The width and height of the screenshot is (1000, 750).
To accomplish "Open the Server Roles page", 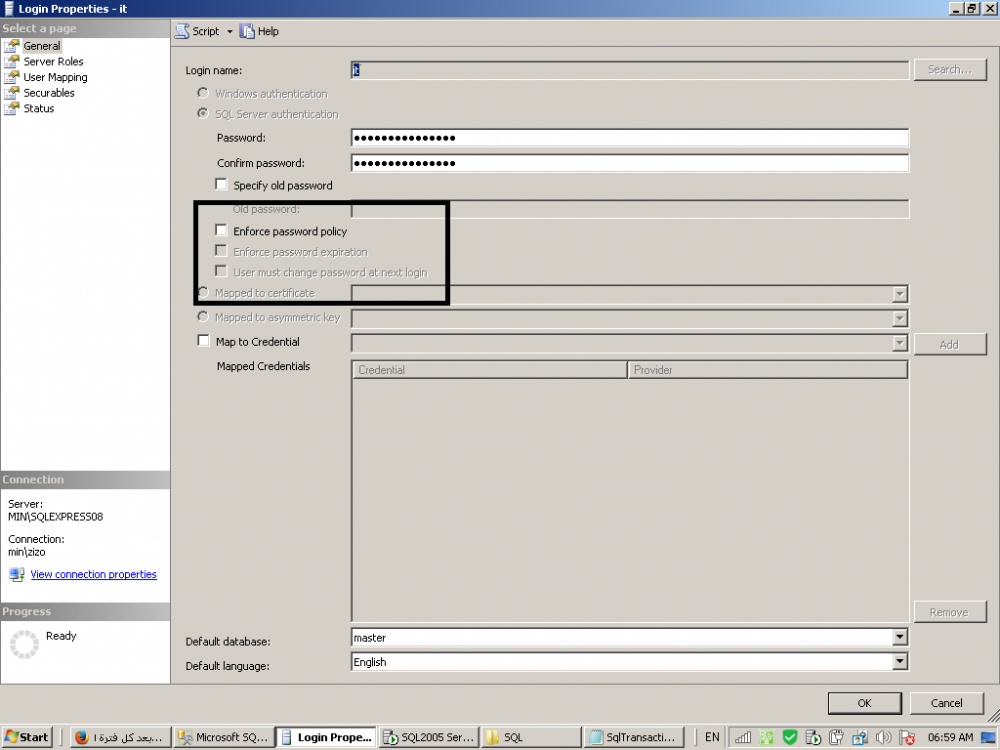I will [54, 61].
